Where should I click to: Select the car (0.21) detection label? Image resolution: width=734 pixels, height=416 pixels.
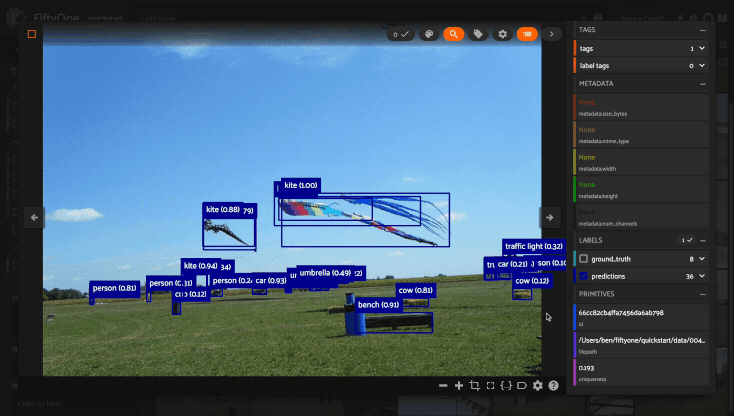[512, 264]
